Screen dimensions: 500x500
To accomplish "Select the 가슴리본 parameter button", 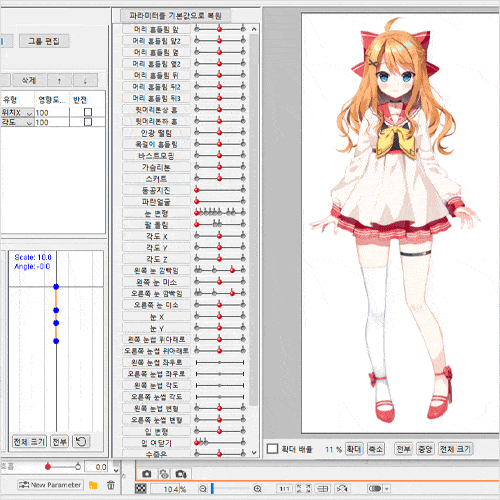I will (156, 167).
